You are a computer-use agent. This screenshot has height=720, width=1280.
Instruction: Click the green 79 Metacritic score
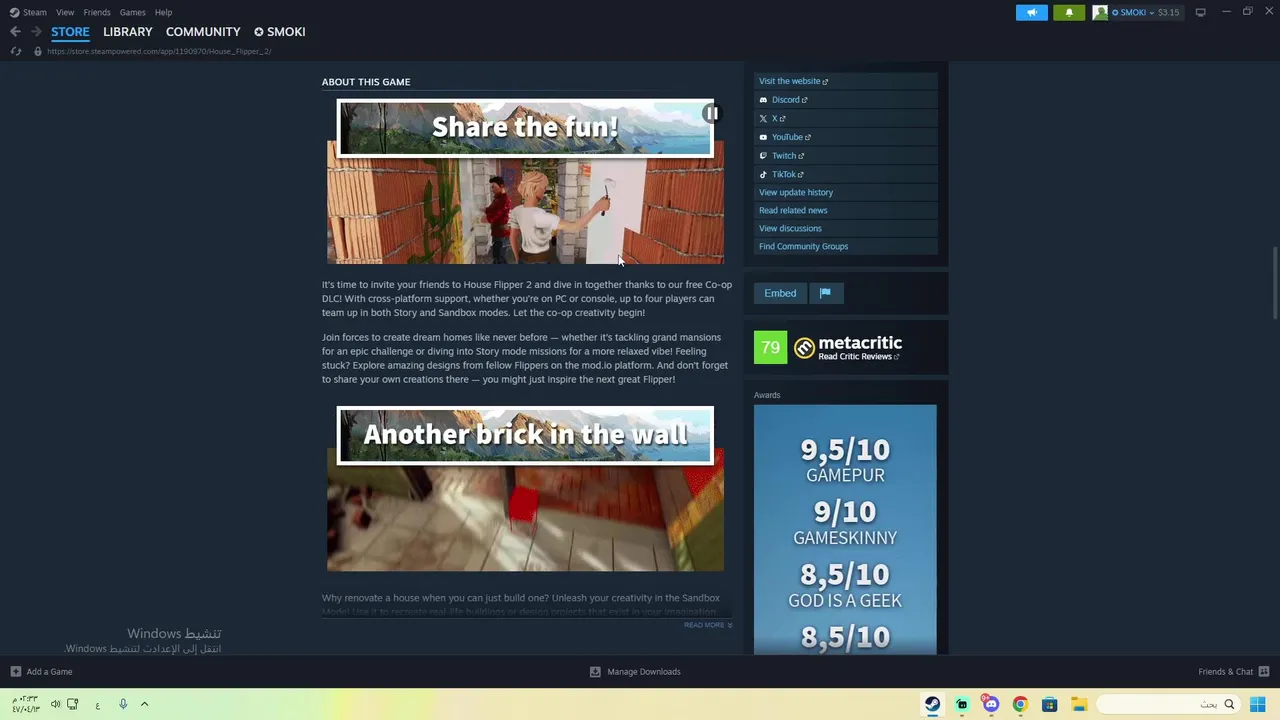[770, 348]
